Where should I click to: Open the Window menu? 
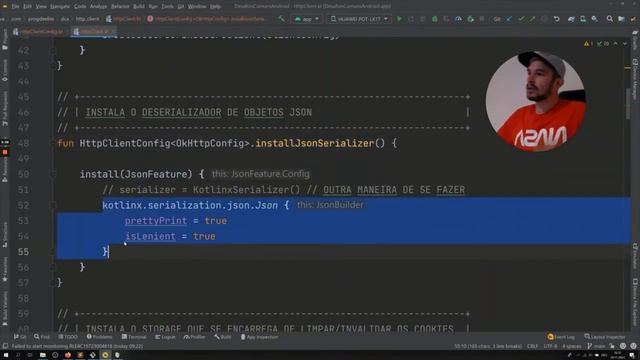click(197, 7)
